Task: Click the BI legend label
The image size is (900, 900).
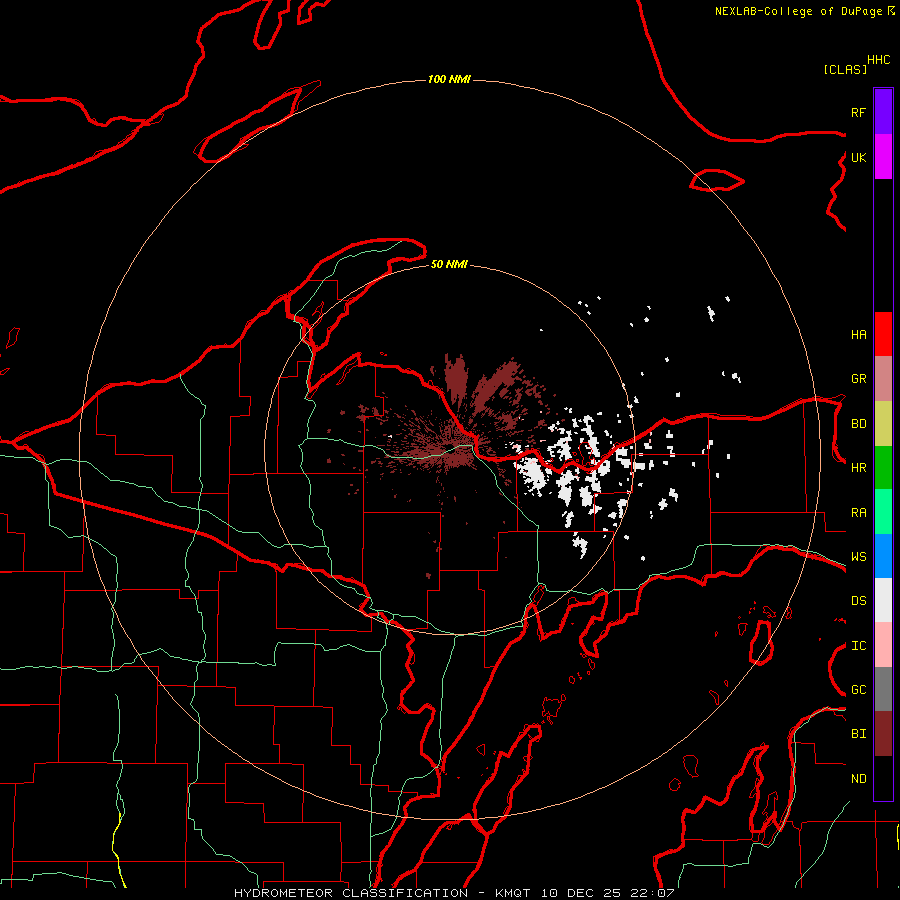Action: pyautogui.click(x=858, y=734)
